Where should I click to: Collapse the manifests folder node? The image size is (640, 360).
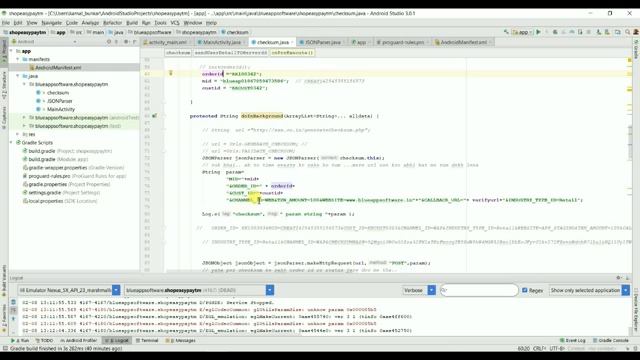tap(18, 59)
